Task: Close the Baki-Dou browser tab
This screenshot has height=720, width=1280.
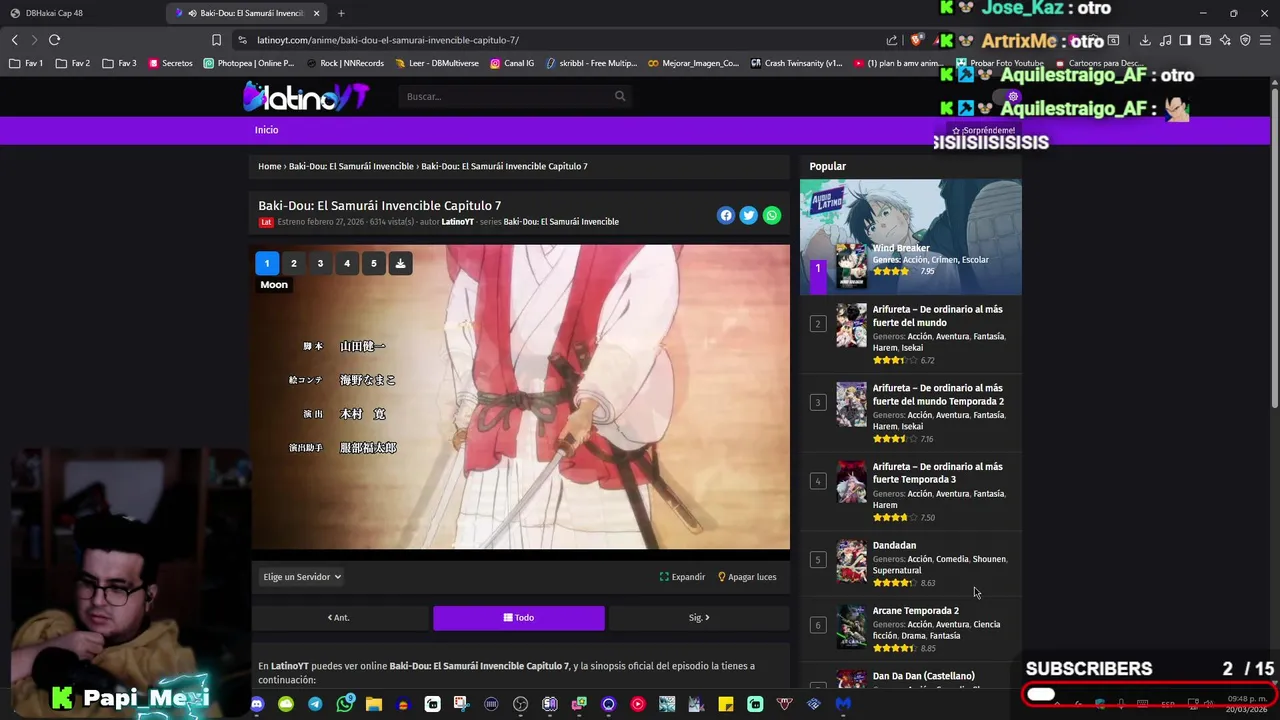Action: [x=317, y=13]
